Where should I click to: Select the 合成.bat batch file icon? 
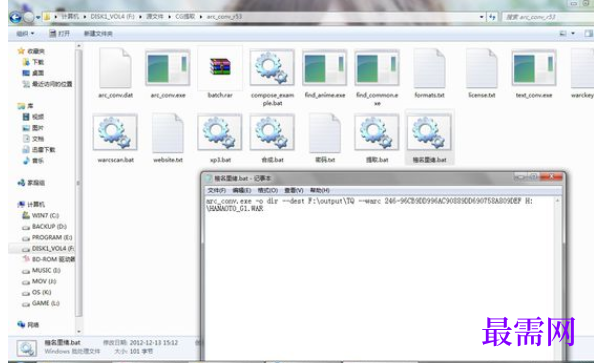272,133
